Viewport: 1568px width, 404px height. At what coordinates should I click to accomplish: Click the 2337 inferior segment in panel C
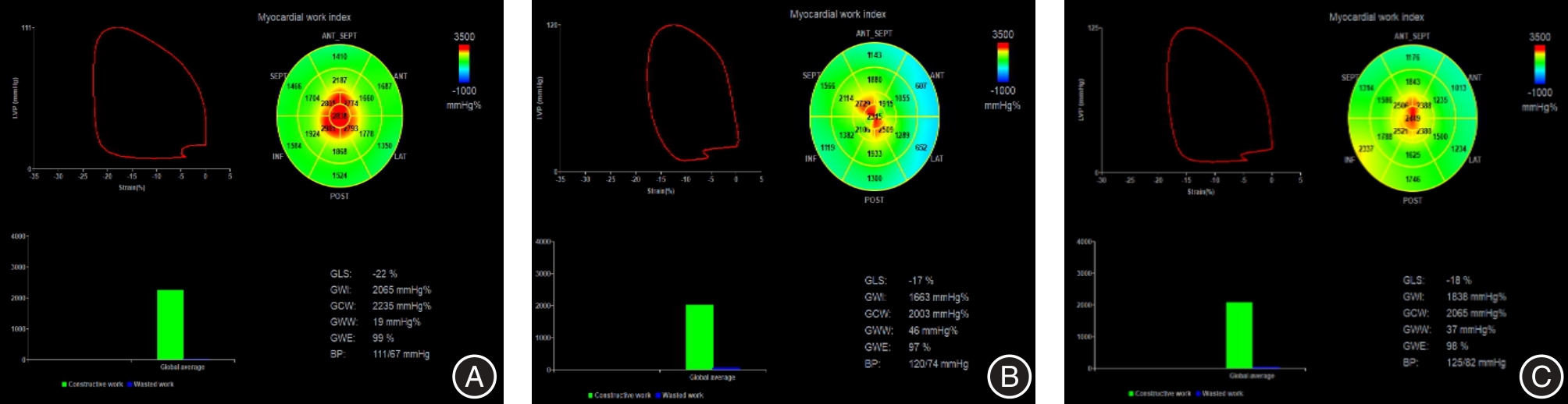pos(1366,149)
